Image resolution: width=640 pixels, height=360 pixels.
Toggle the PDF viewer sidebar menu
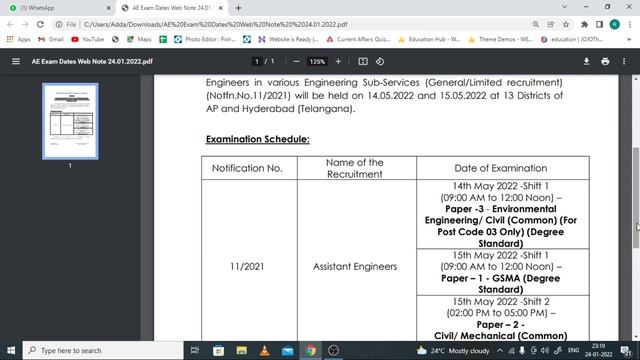(x=16, y=61)
